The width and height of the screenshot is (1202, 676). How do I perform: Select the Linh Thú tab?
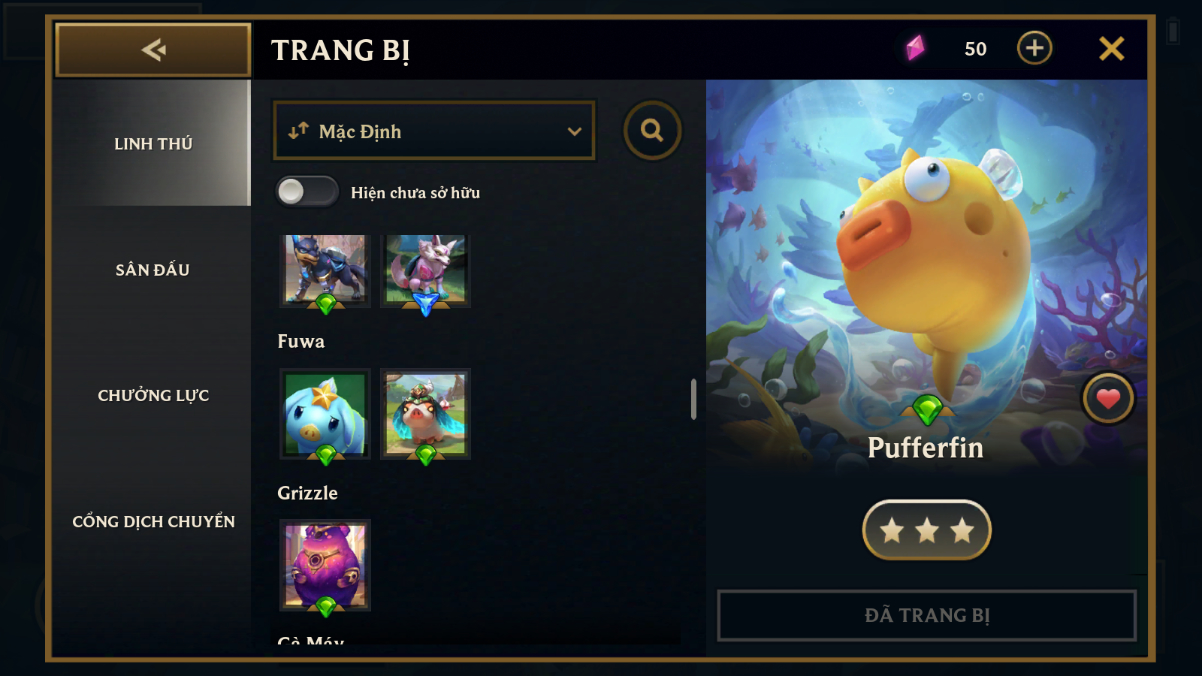click(x=153, y=143)
